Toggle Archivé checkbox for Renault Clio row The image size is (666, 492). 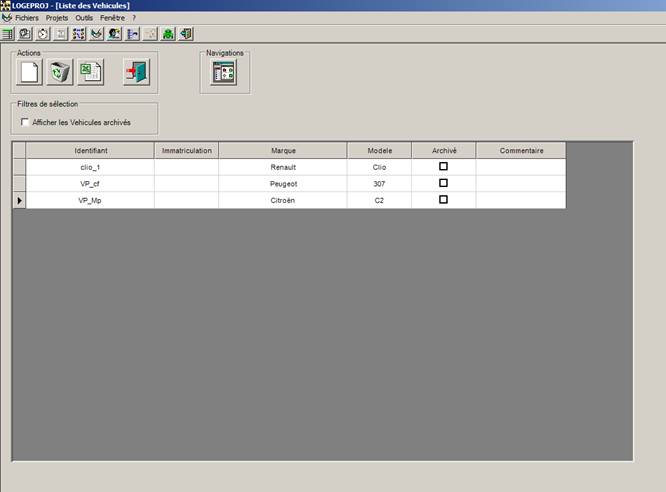tap(443, 167)
